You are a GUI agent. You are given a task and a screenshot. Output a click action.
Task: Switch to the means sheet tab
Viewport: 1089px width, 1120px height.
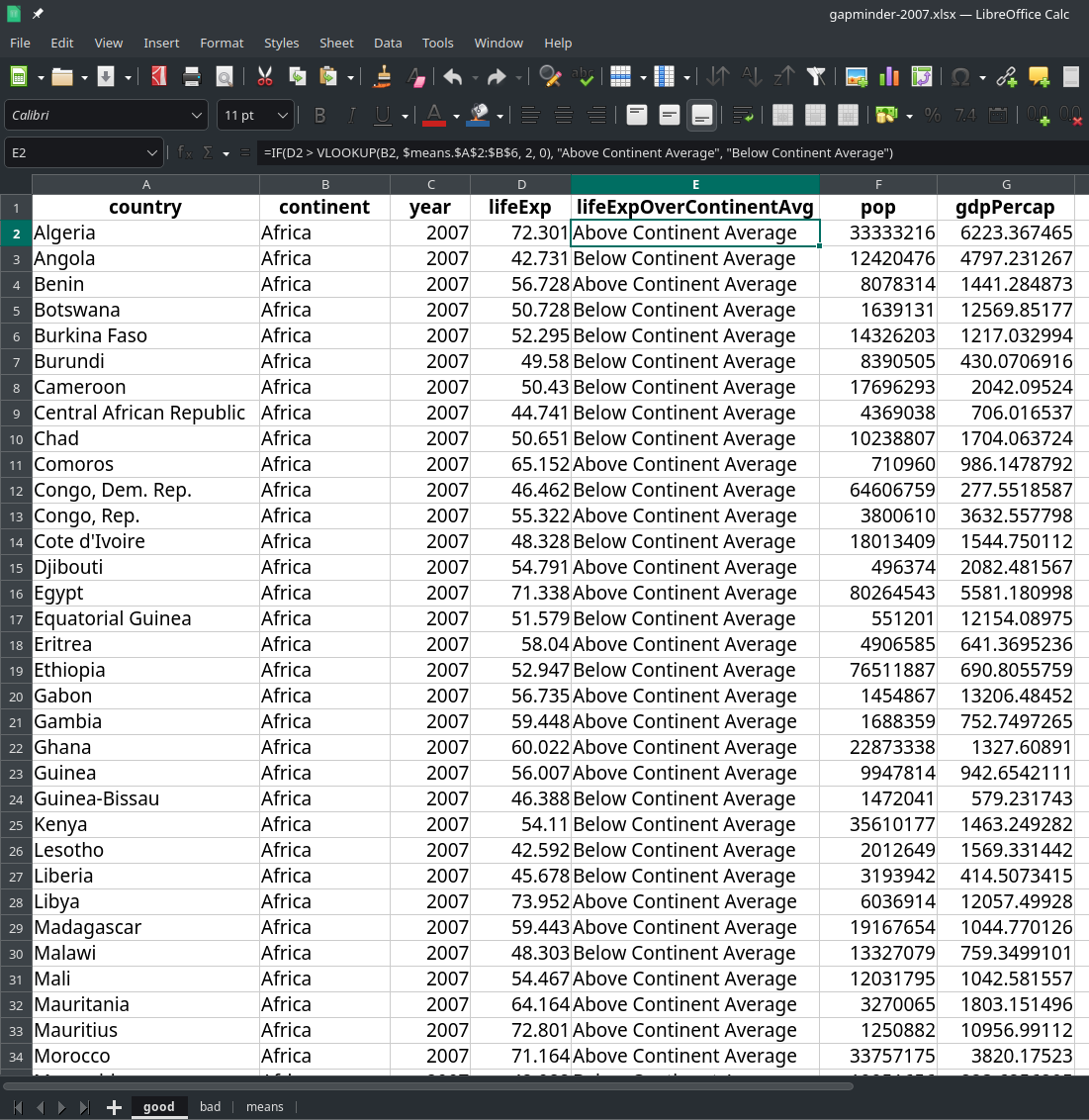click(264, 1106)
